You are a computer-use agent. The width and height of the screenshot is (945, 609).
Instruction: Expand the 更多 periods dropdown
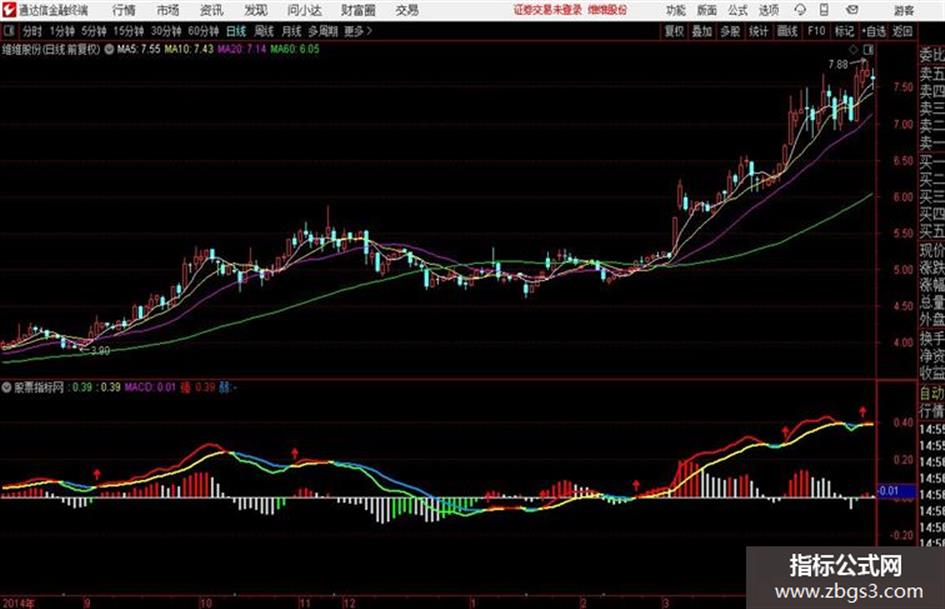[358, 31]
